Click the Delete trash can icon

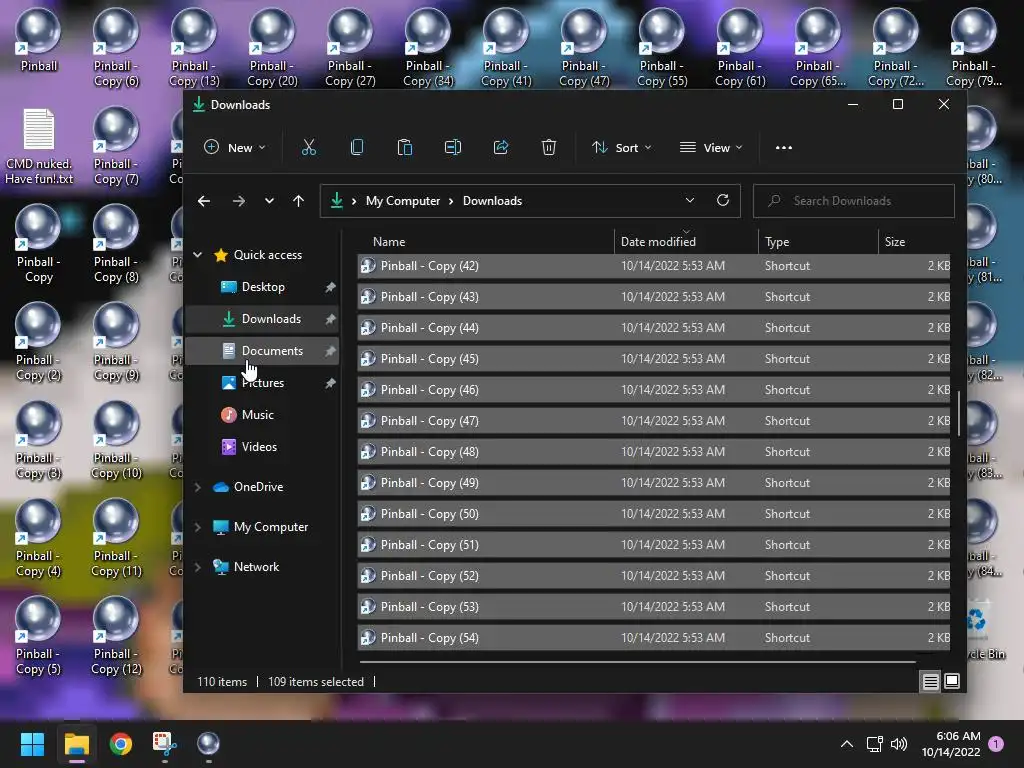549,148
